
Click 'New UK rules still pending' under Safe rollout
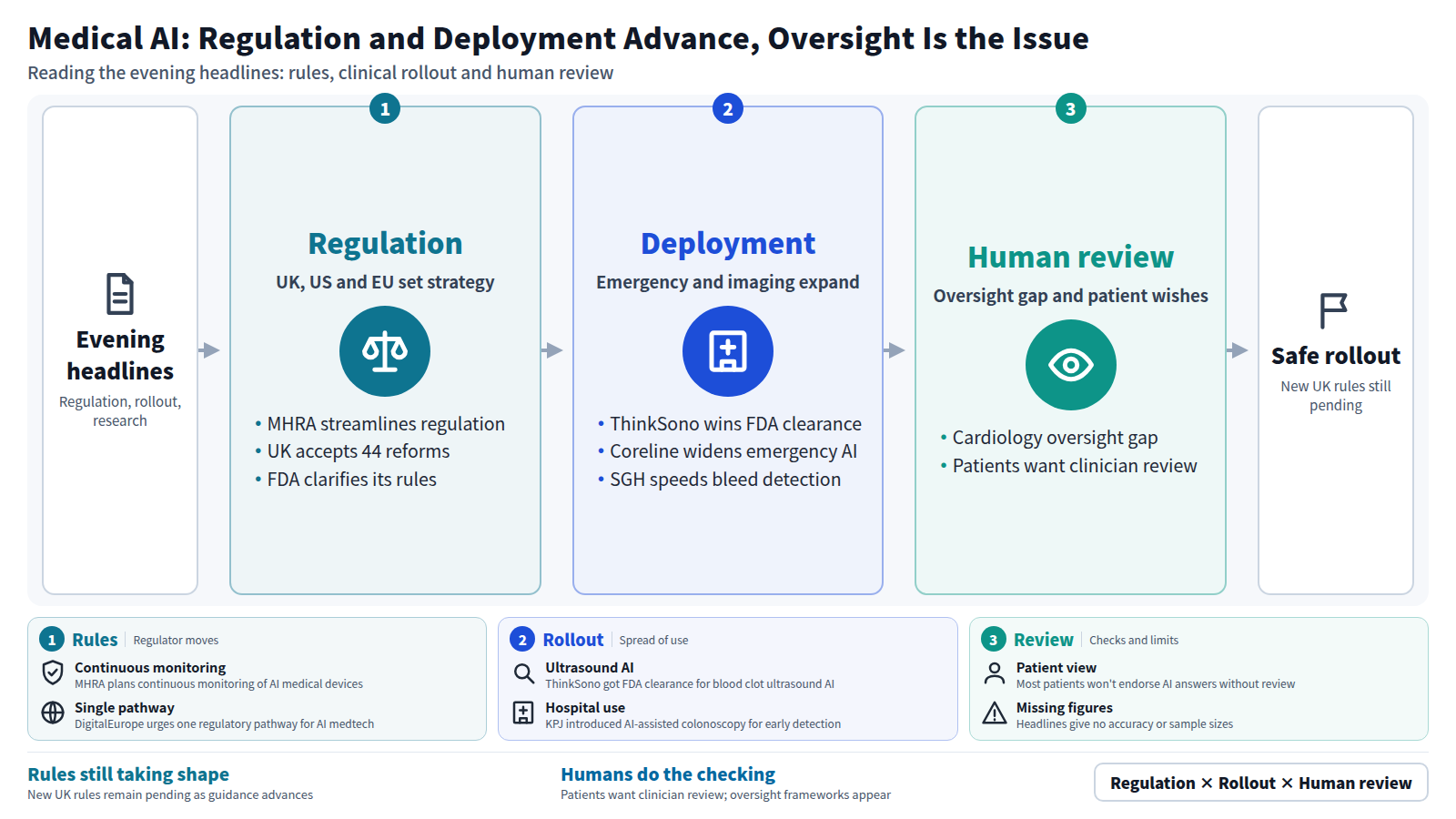pyautogui.click(x=1336, y=396)
